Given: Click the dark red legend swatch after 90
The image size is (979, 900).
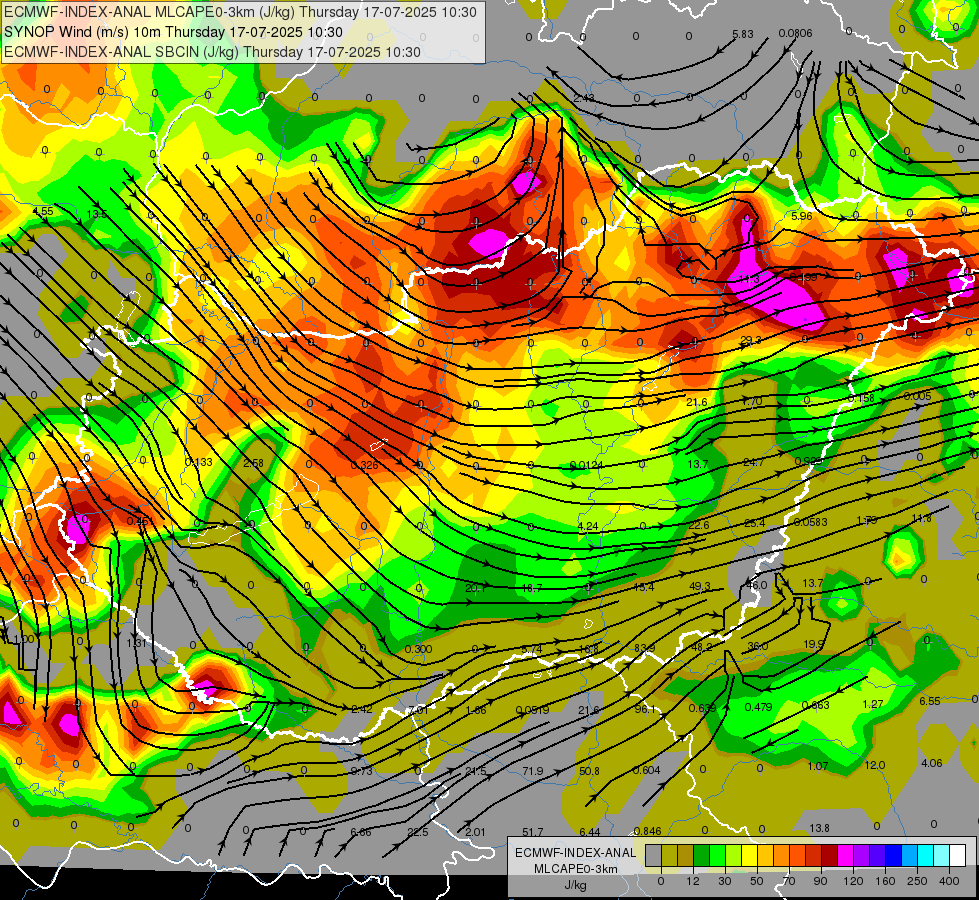Looking at the screenshot, I should 830,855.
